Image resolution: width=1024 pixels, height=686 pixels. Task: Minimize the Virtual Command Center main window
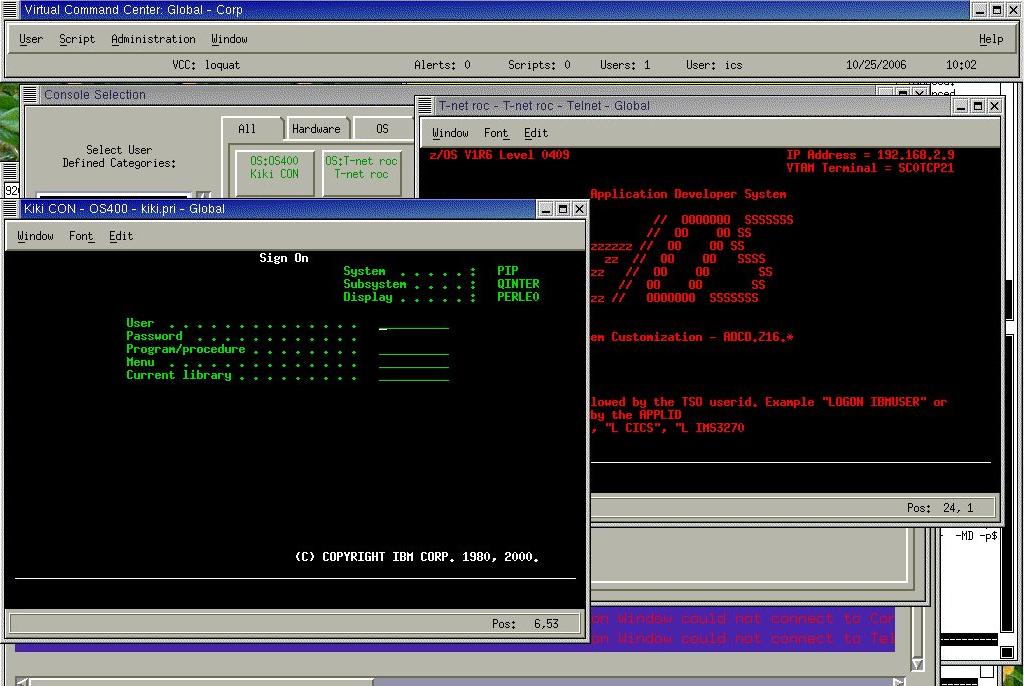[x=980, y=10]
